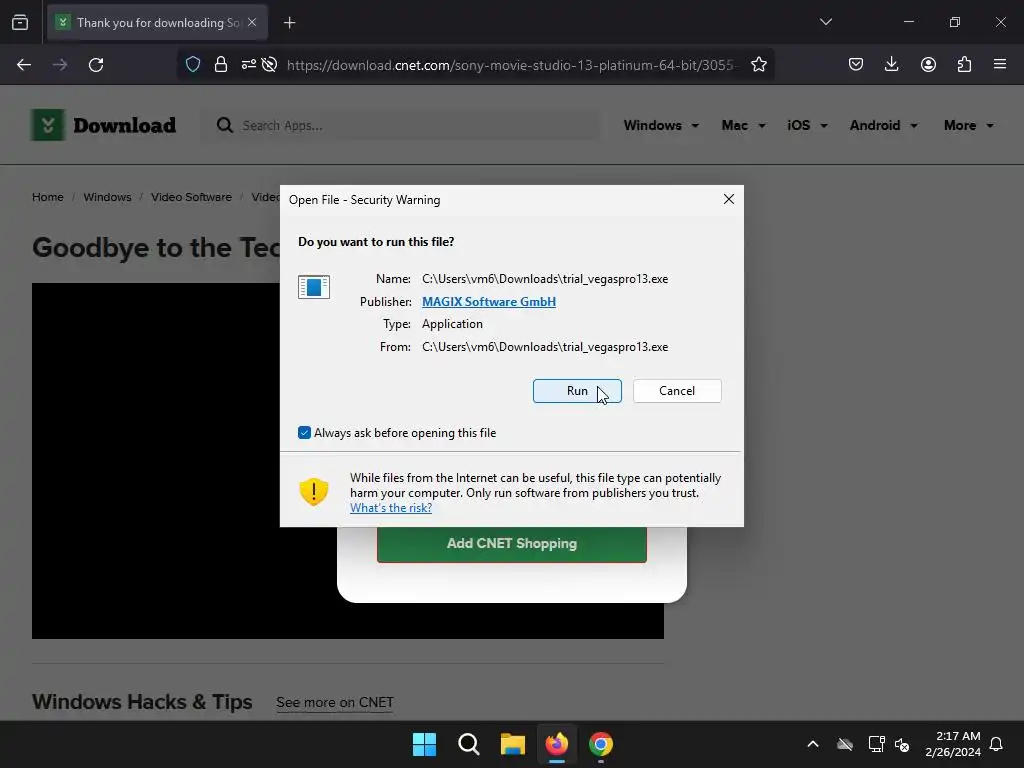Open the Windows breadcrumb link
Image resolution: width=1024 pixels, height=768 pixels.
coord(107,197)
